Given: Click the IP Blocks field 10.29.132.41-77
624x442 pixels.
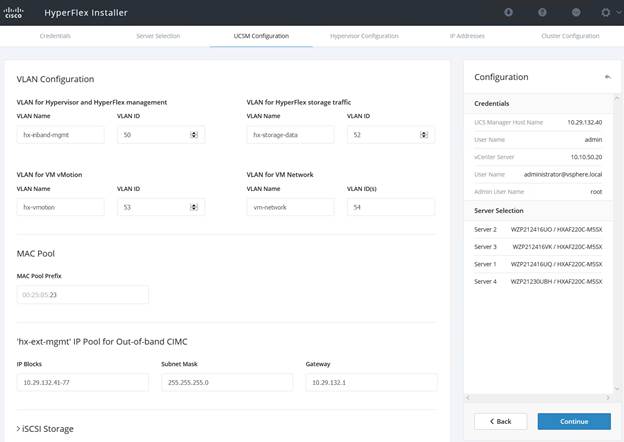Looking at the screenshot, I should (83, 382).
